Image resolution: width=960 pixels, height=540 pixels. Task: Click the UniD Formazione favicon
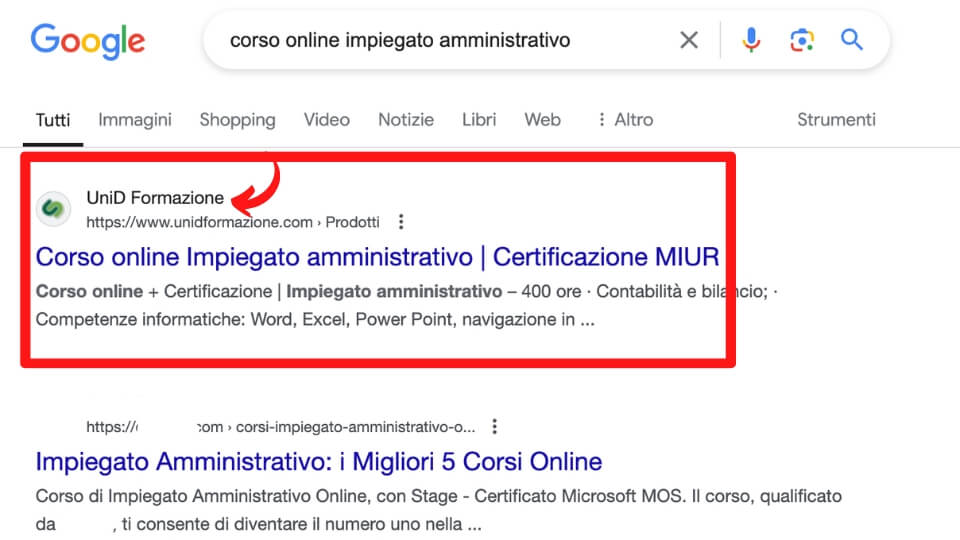[53, 209]
